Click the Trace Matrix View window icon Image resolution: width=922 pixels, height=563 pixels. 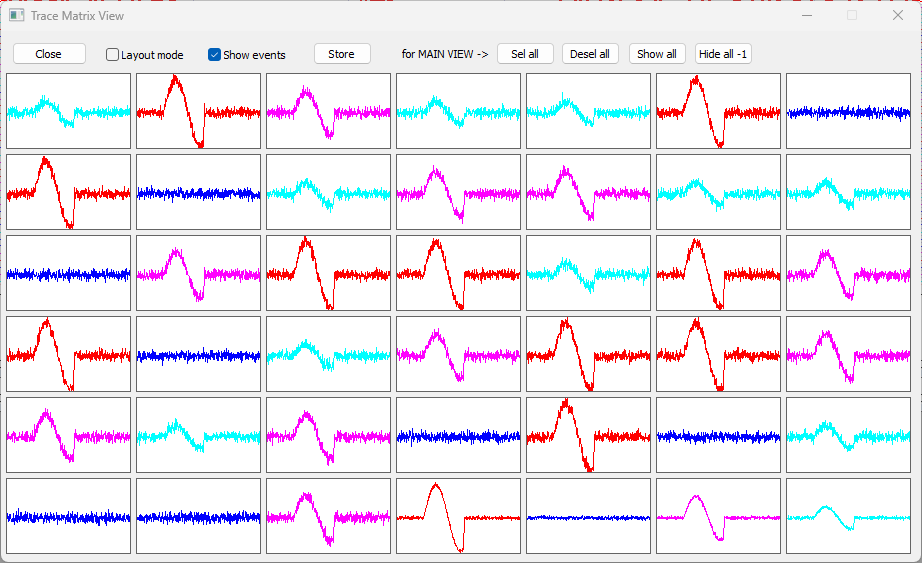tap(17, 16)
